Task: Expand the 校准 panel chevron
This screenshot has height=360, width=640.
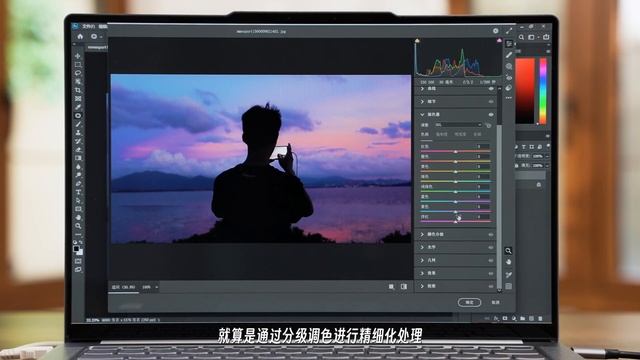Action: pyautogui.click(x=422, y=287)
